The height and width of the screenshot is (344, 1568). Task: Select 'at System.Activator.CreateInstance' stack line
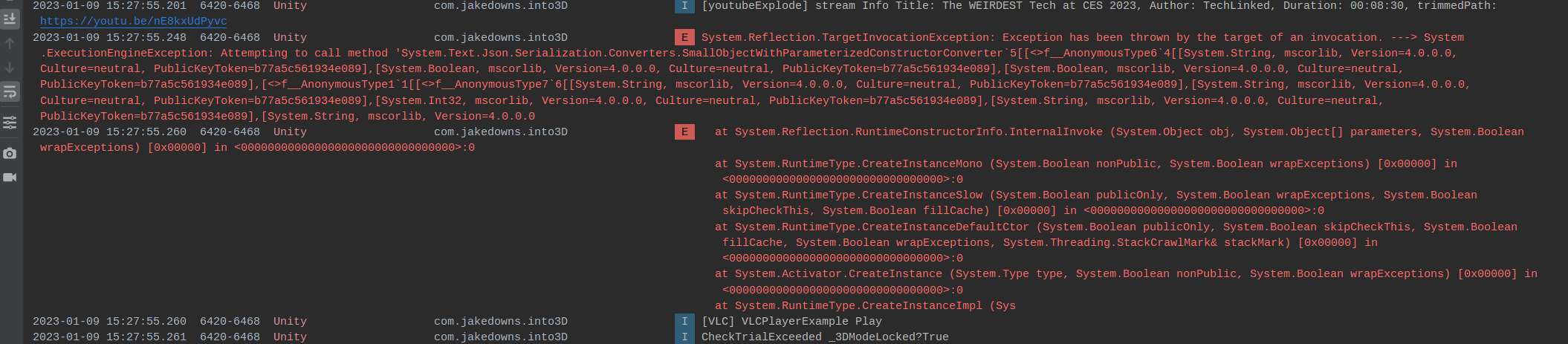(x=1126, y=274)
